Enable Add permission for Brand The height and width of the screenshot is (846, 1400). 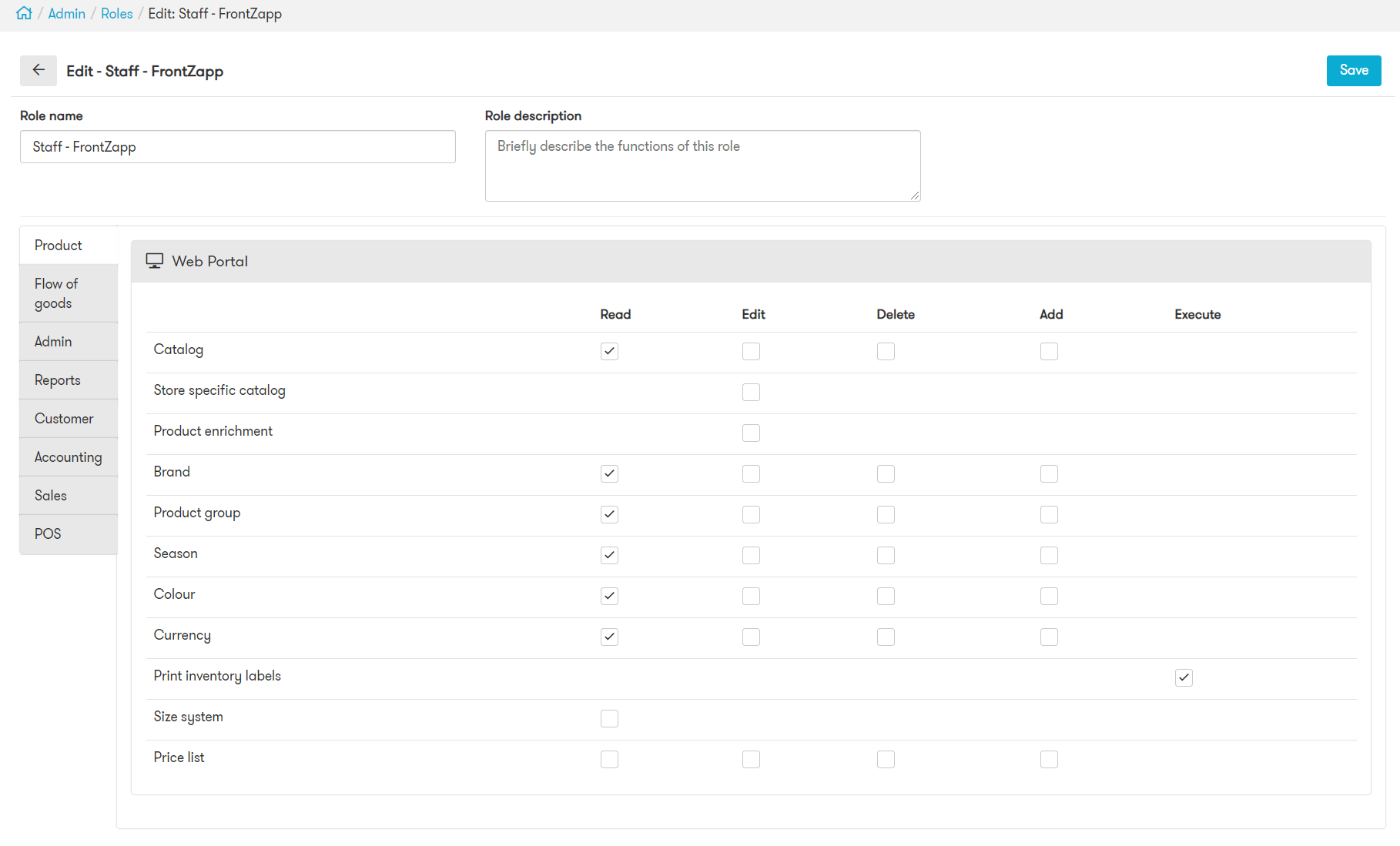(1049, 473)
